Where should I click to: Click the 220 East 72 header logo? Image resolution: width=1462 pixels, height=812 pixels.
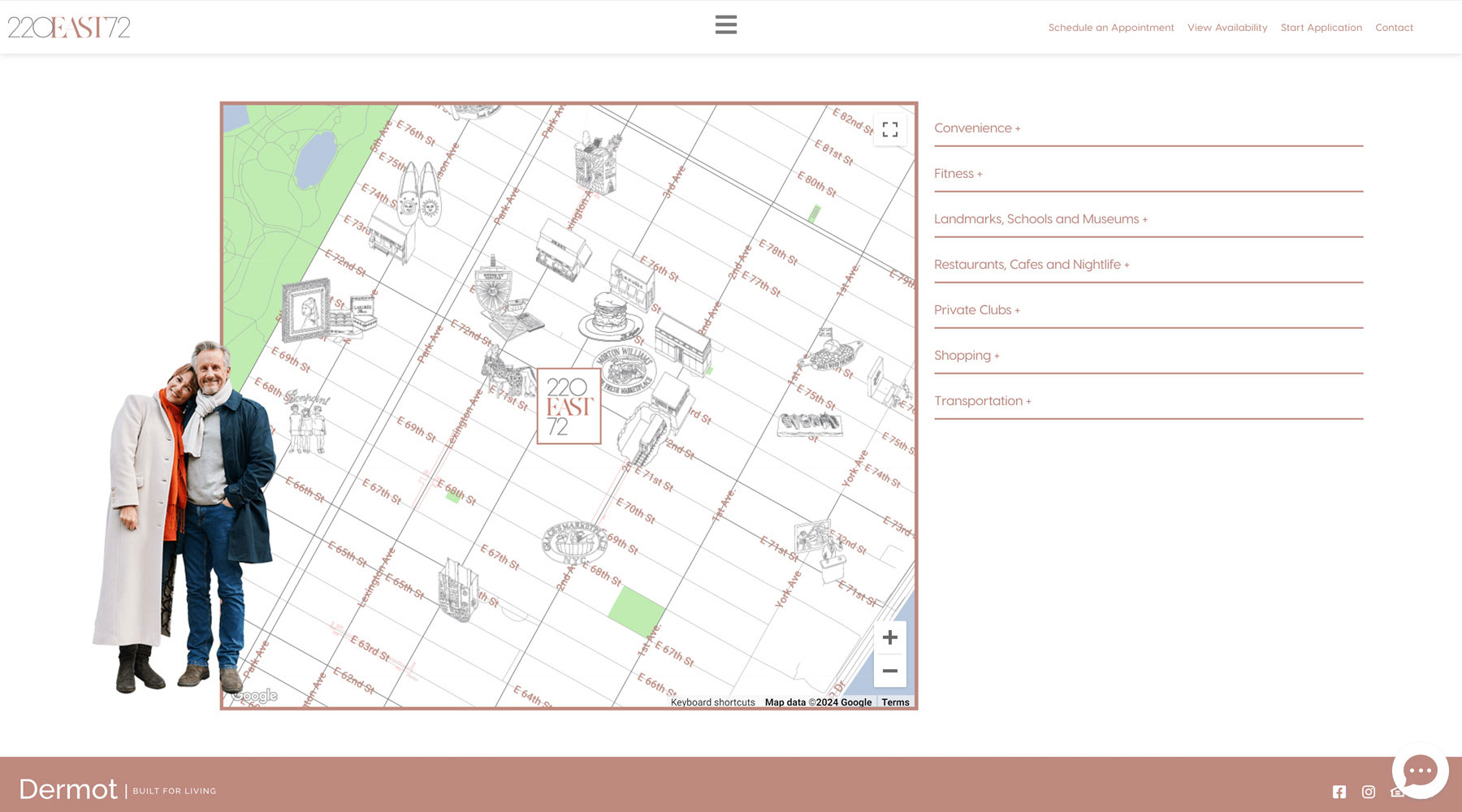[x=69, y=28]
